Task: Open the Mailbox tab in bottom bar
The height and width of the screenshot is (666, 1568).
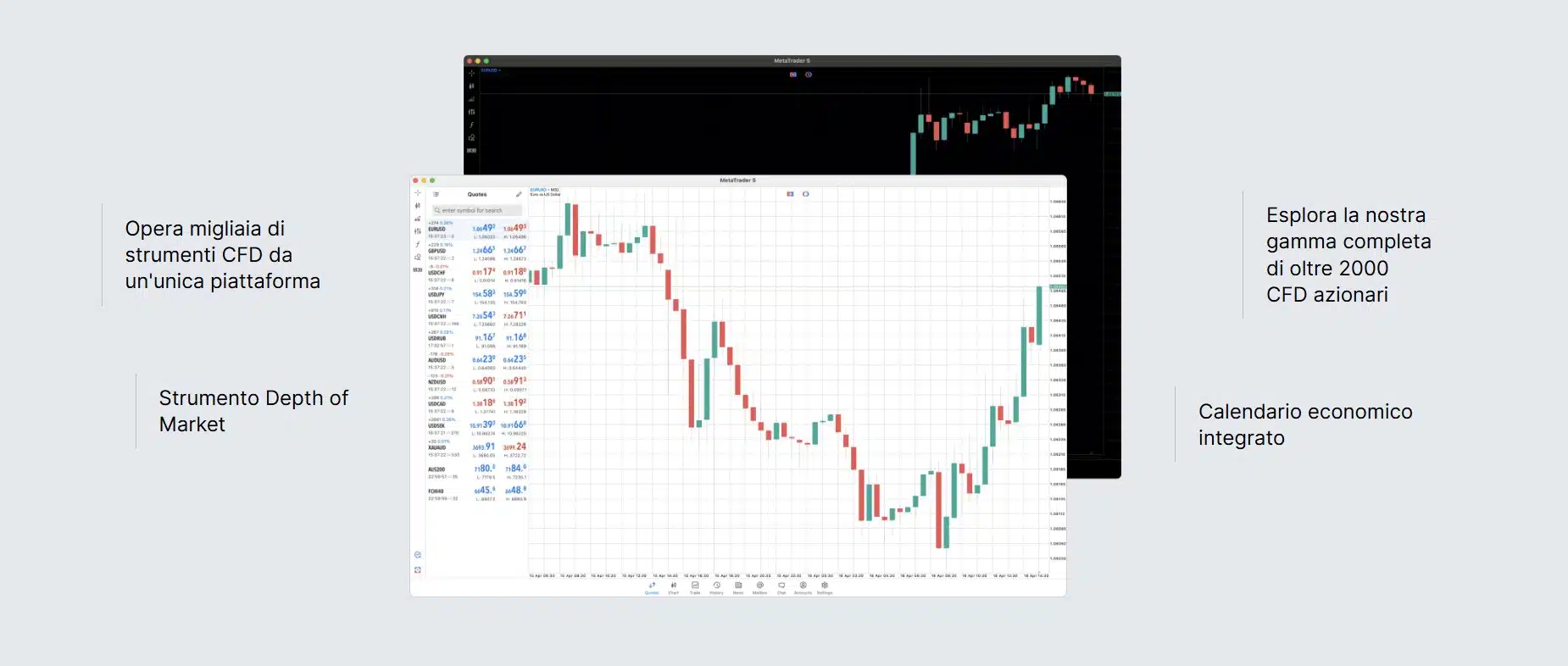Action: 759,588
